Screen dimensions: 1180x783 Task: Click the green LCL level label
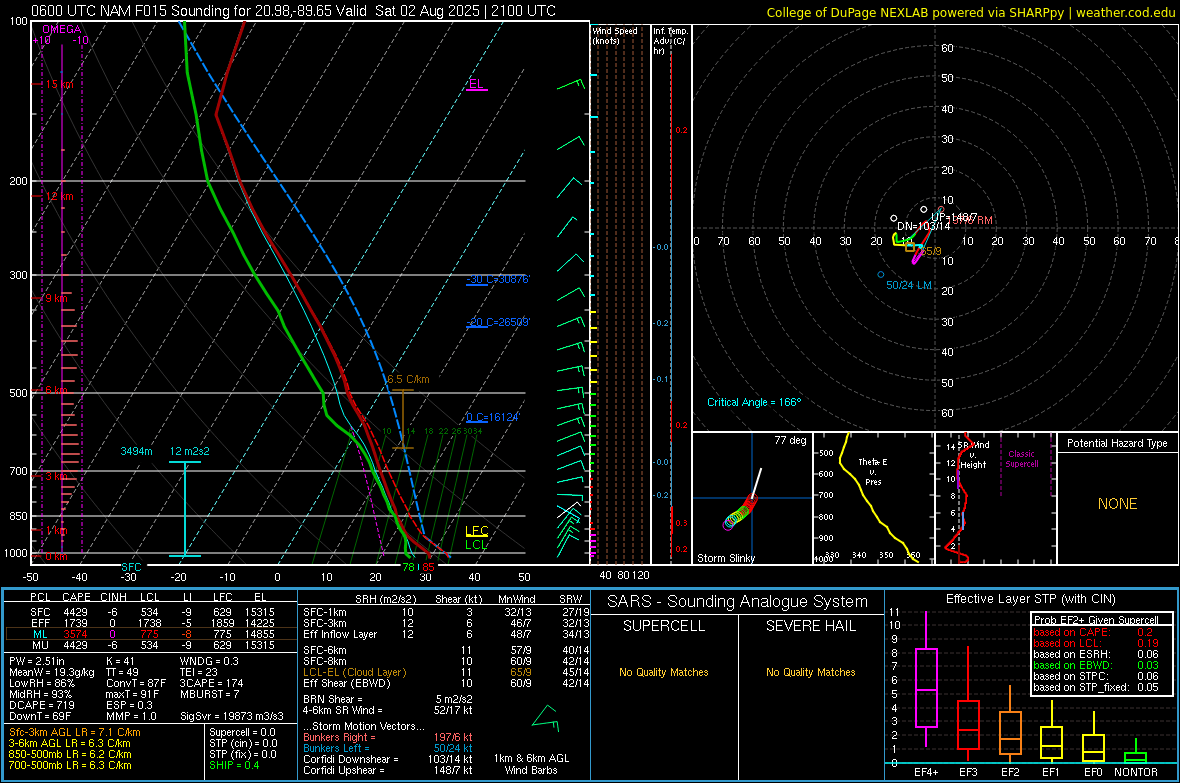pos(476,544)
